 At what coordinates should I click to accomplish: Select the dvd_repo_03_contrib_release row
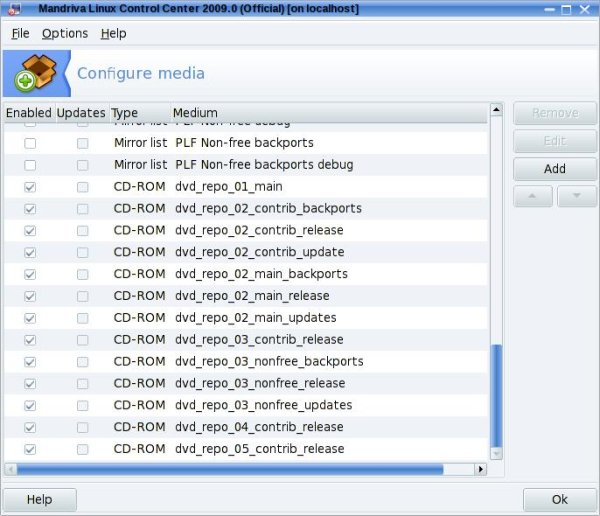pos(246,340)
